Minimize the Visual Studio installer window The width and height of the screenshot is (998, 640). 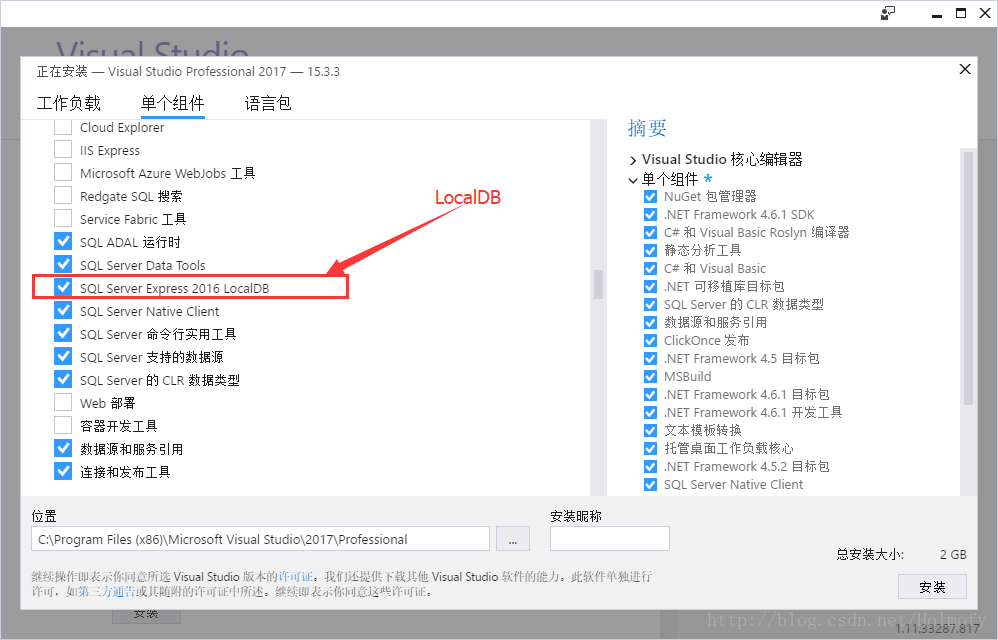tap(936, 14)
